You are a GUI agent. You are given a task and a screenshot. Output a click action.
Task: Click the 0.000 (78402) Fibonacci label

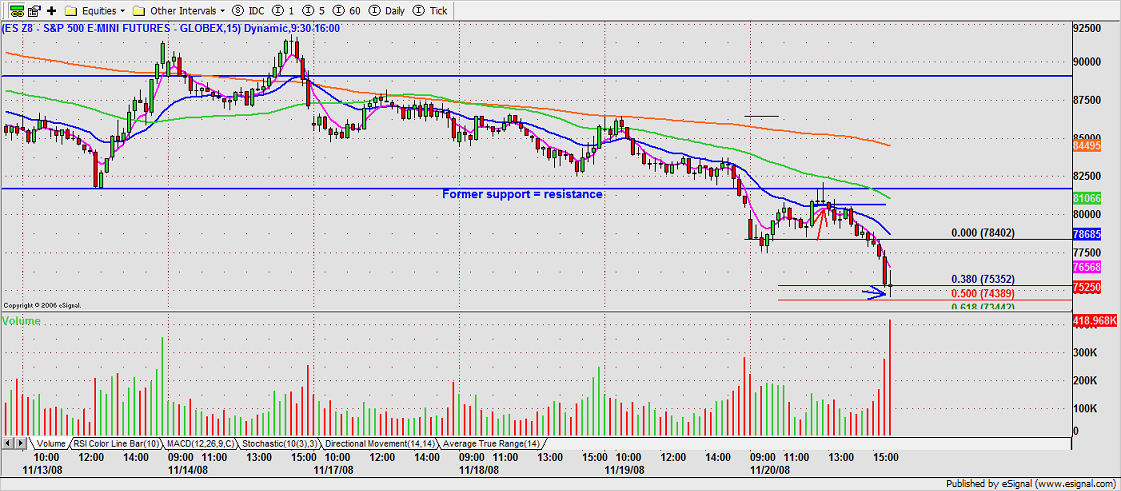pos(983,233)
